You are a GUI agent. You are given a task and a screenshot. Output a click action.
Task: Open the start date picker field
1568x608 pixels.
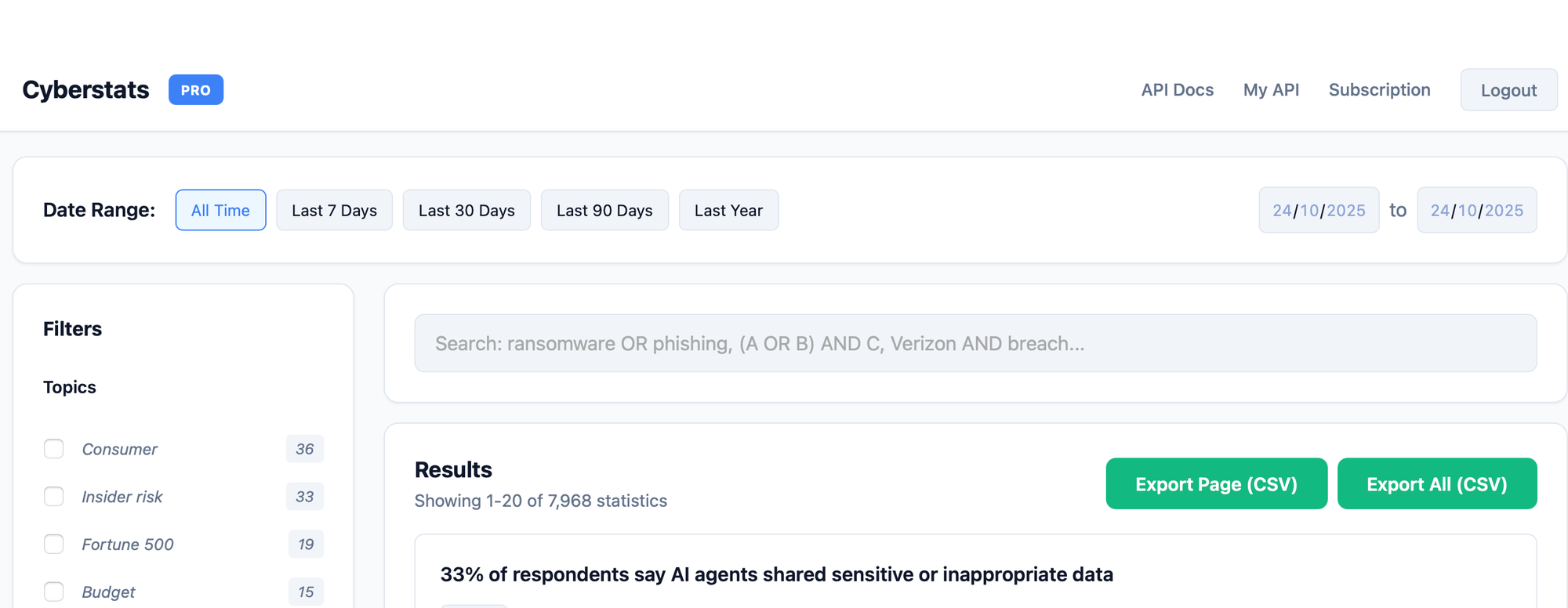(1319, 210)
